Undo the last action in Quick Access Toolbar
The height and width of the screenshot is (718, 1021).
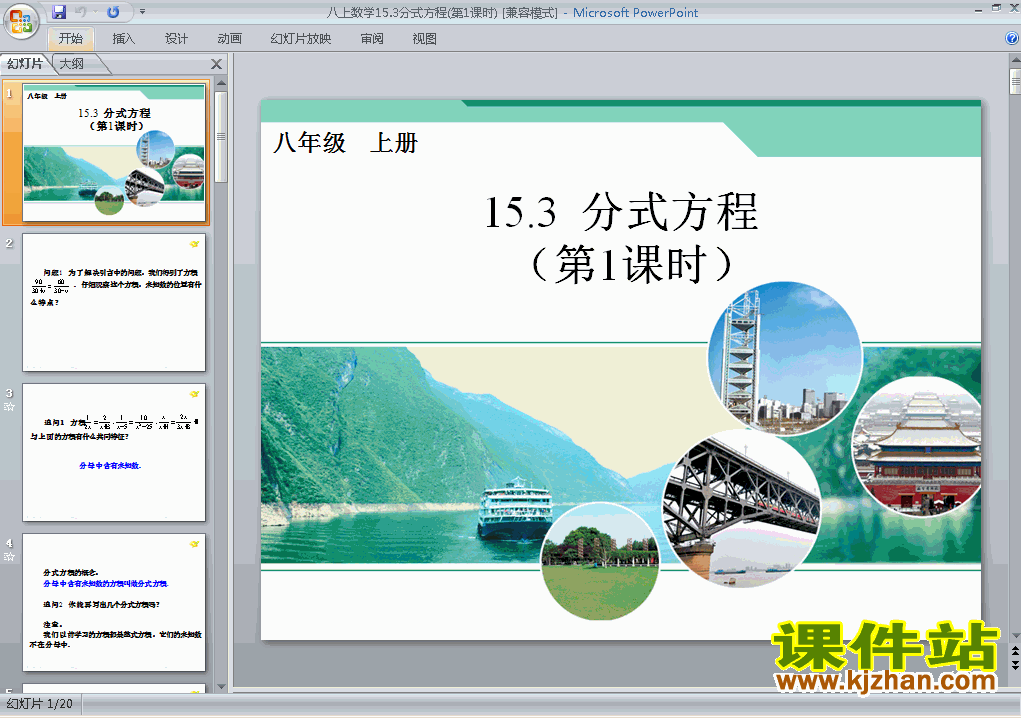pos(81,12)
